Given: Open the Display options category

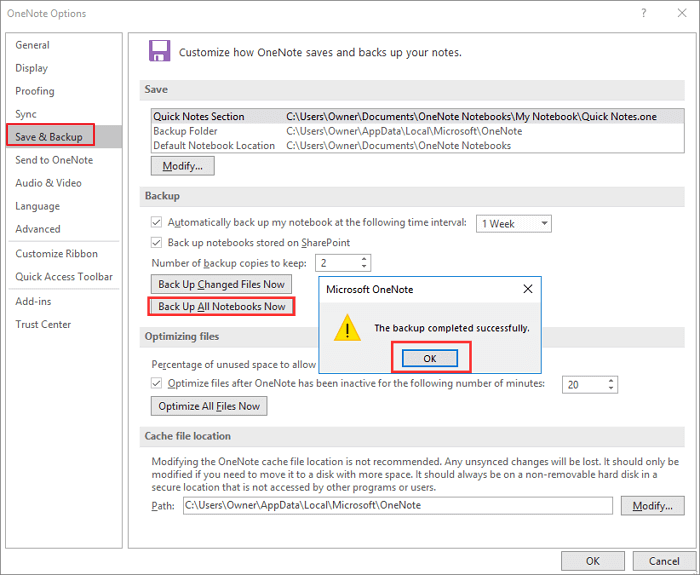Looking at the screenshot, I should click(x=64, y=68).
